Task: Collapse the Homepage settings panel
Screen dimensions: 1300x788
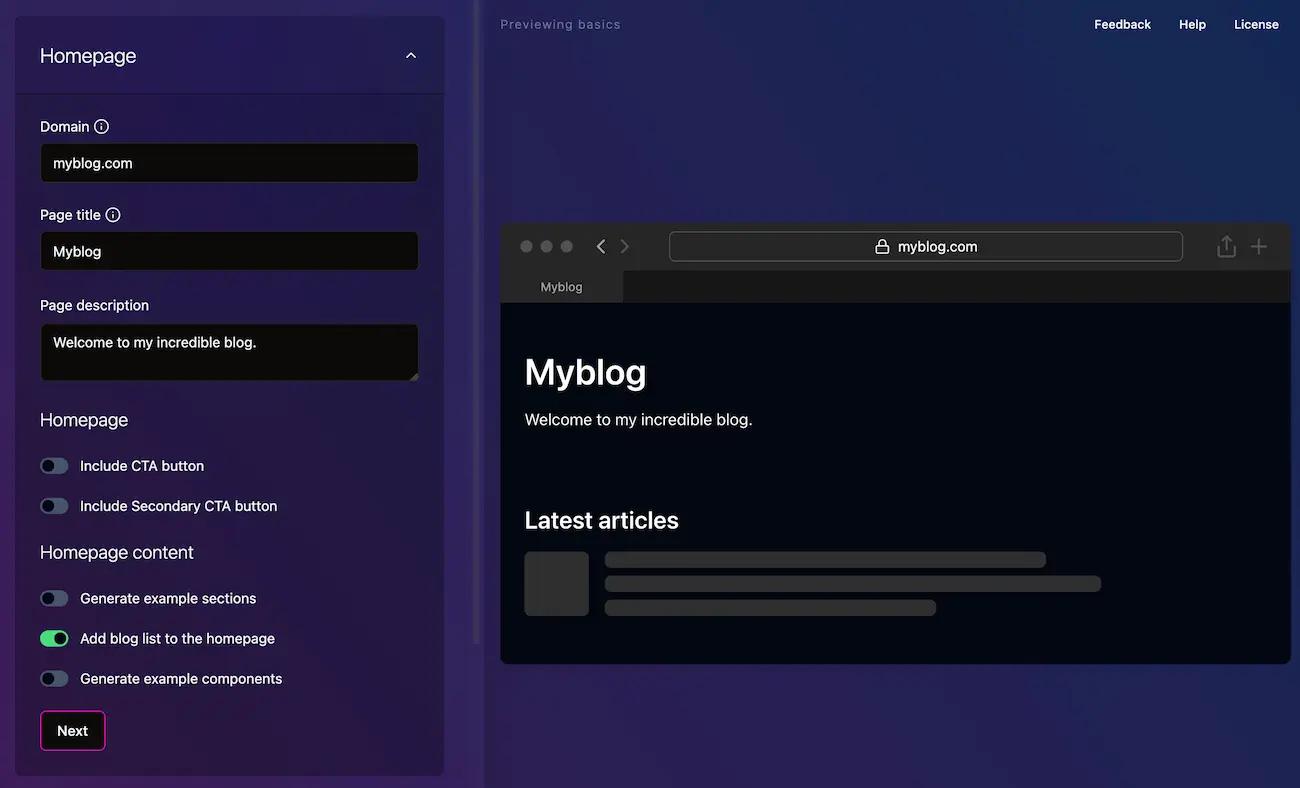Action: click(410, 55)
